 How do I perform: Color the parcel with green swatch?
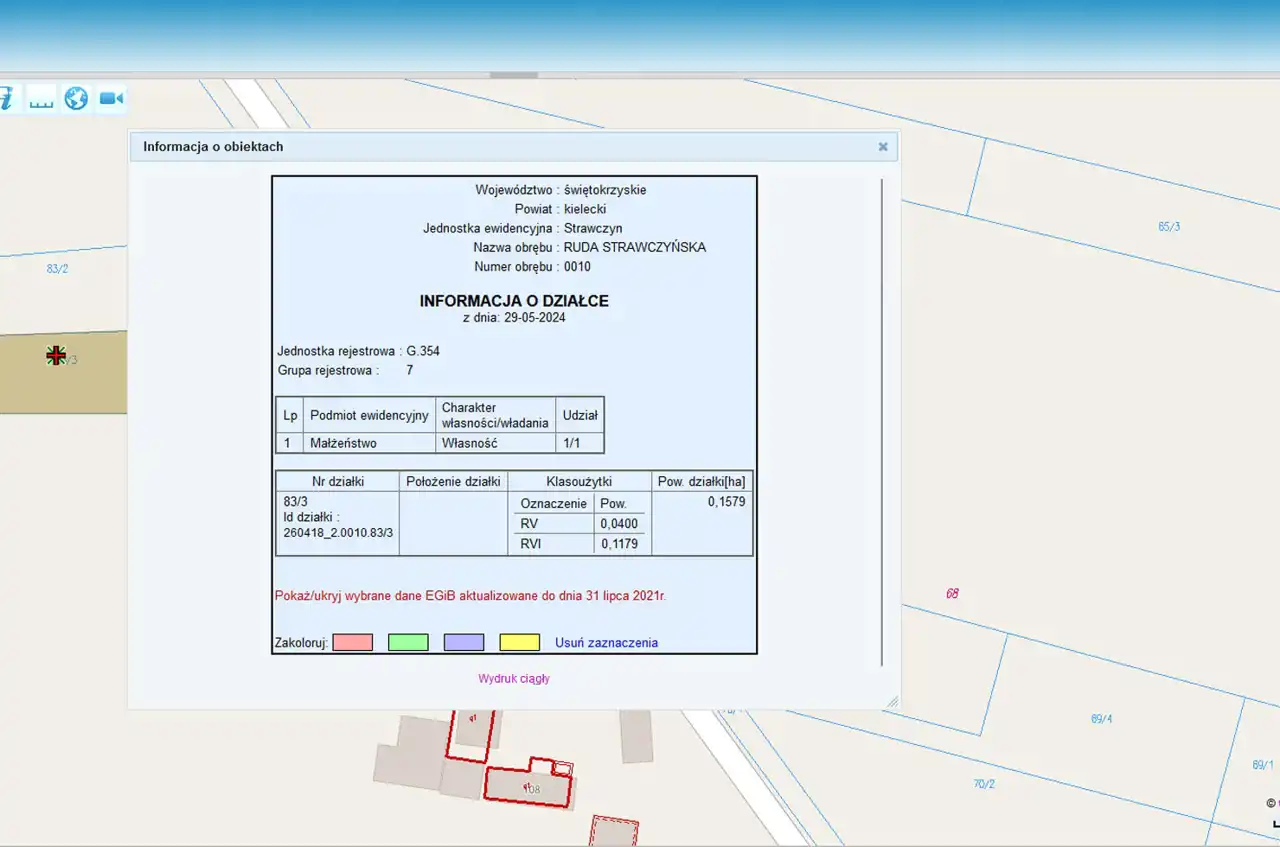coord(408,642)
